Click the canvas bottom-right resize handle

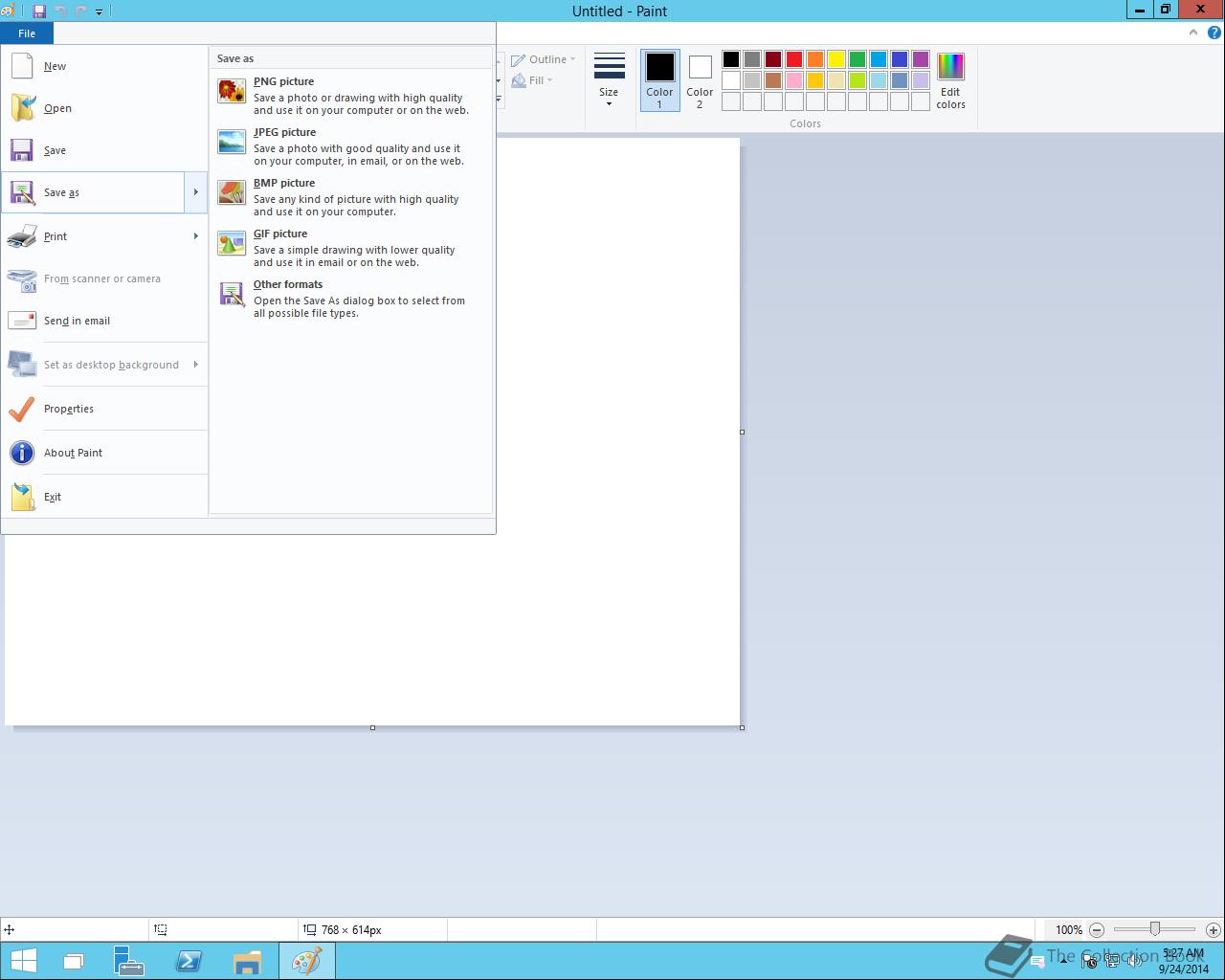click(x=743, y=727)
